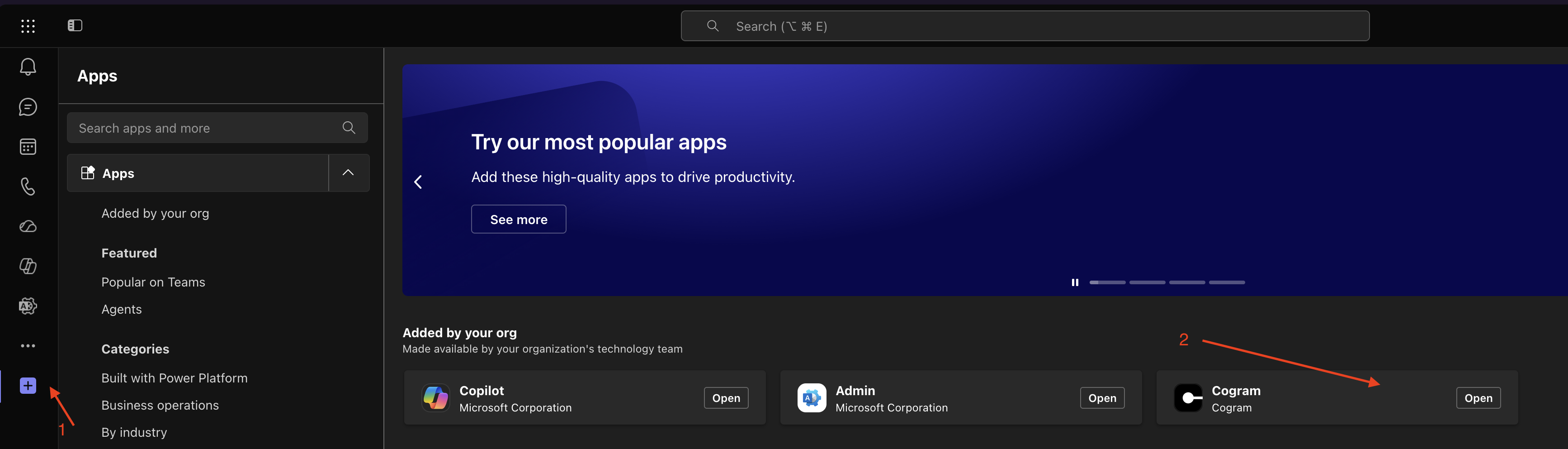Pause the banner carousel
The image size is (1568, 449).
[x=1075, y=283]
